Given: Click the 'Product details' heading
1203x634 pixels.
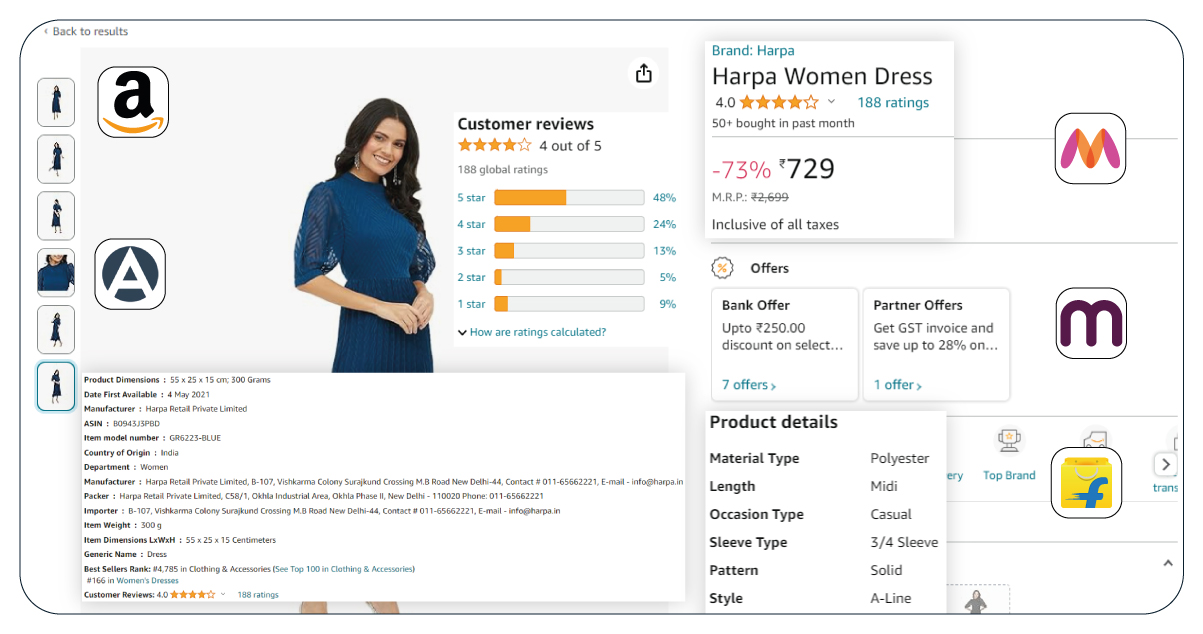Looking at the screenshot, I should pyautogui.click(x=773, y=422).
